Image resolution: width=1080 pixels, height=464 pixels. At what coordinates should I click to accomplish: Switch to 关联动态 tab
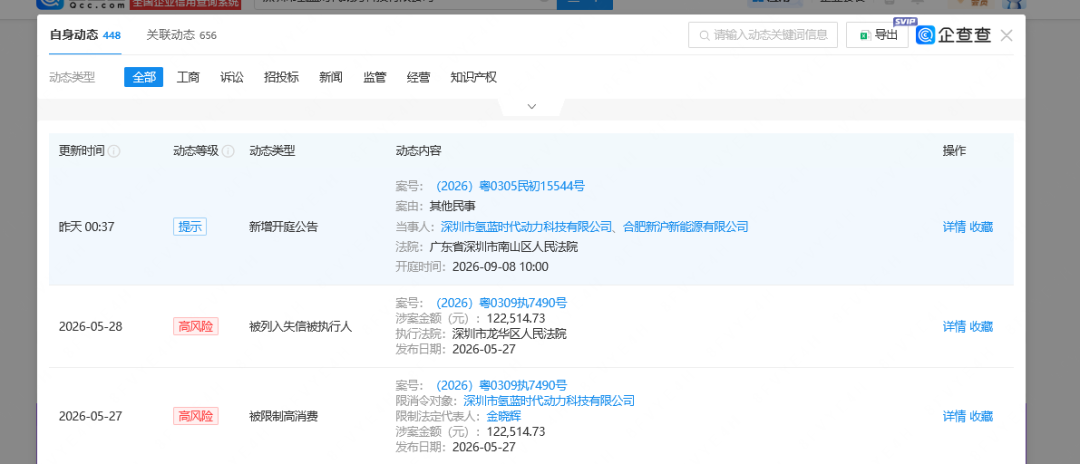pos(181,35)
